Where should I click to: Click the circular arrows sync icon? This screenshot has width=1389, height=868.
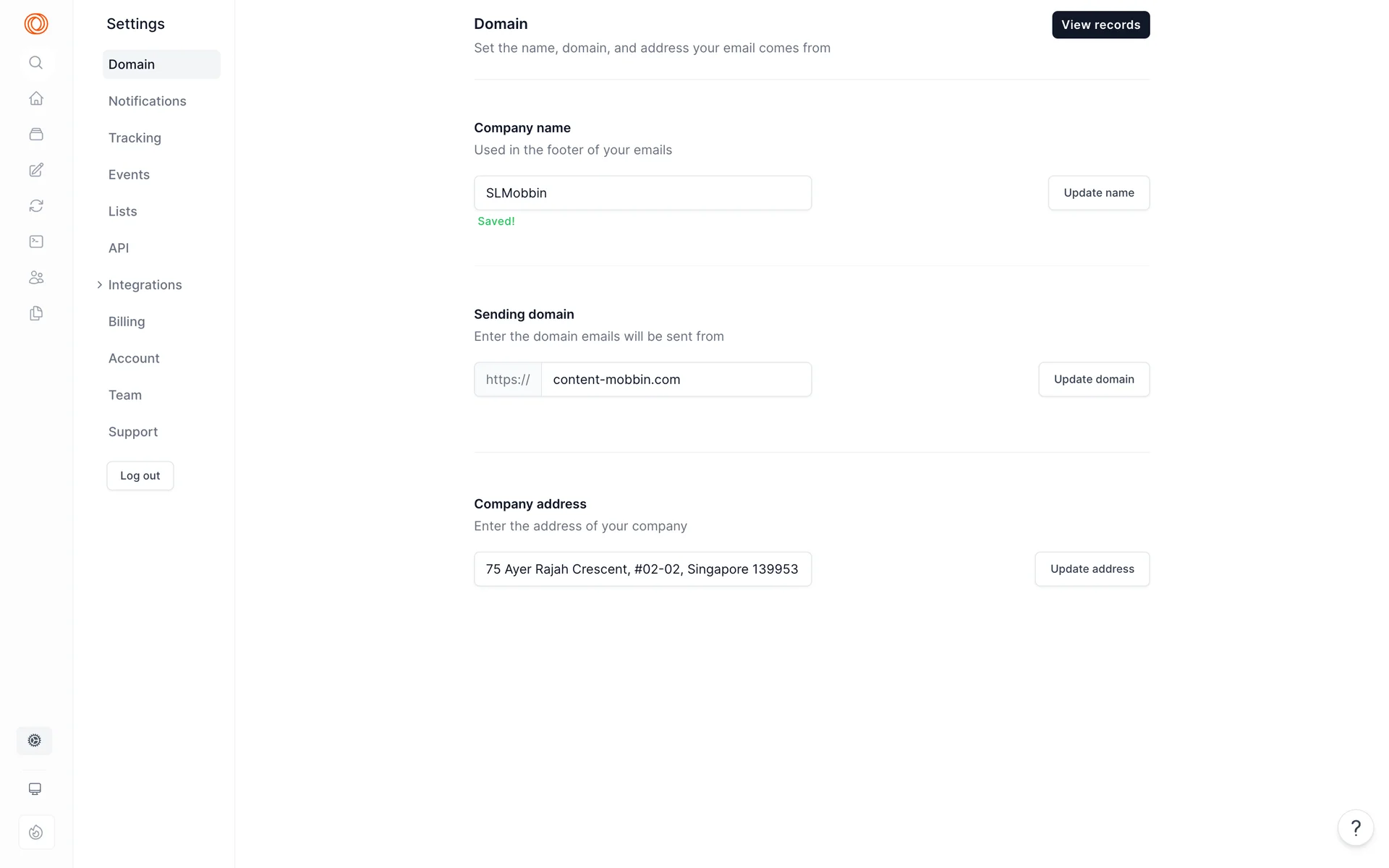coord(36,206)
